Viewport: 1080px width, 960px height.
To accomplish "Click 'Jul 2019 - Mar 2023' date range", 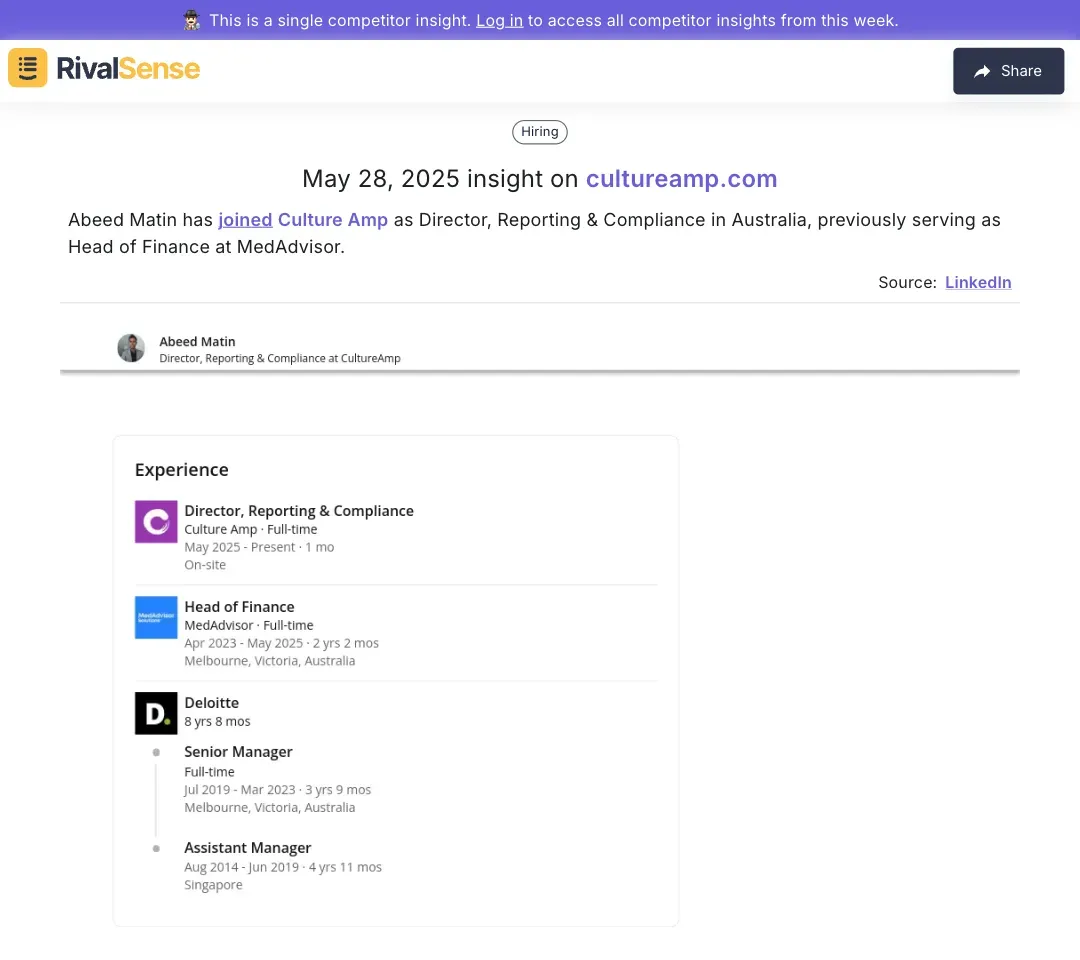I will tap(240, 789).
